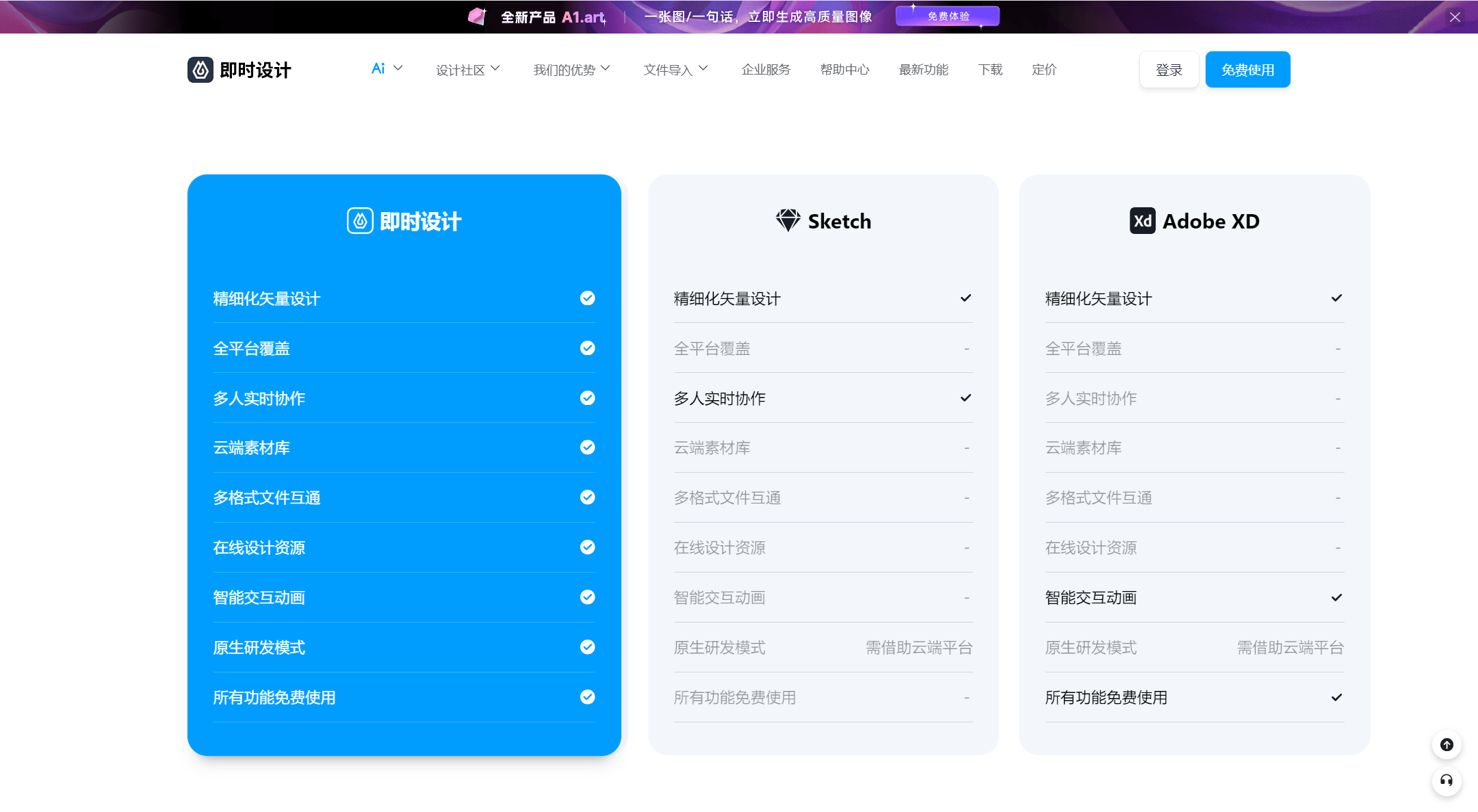
Task: Click 原生研发模式 text in Sketch card
Action: click(720, 648)
